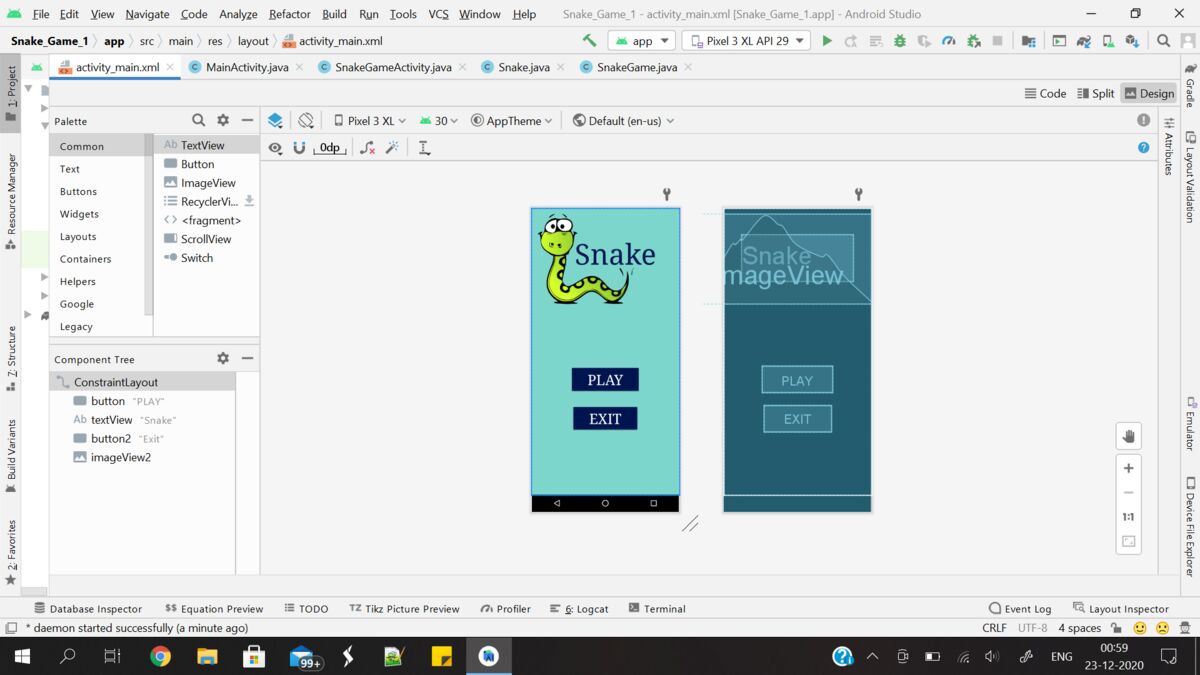Minimize the Palette panel
Image resolution: width=1200 pixels, height=675 pixels.
pos(247,120)
